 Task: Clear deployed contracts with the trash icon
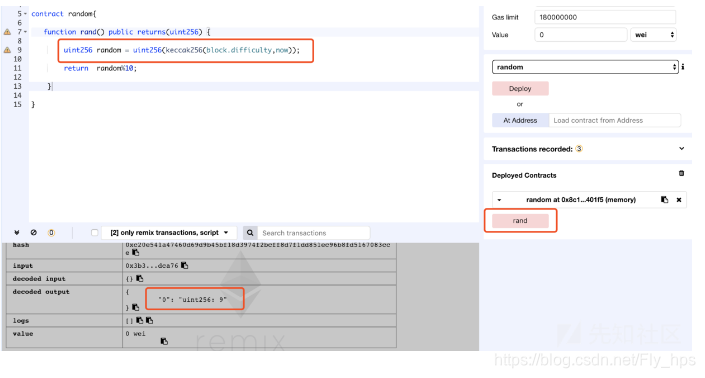pos(682,173)
